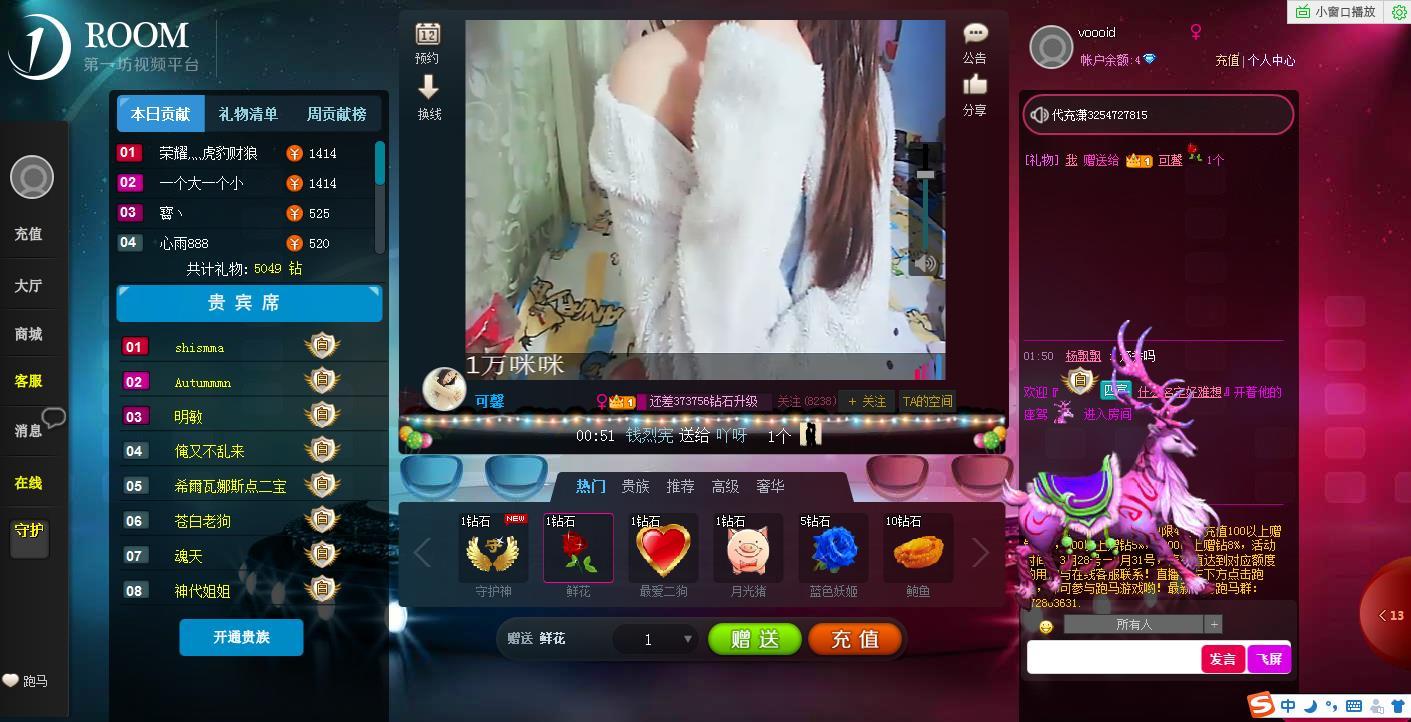The height and width of the screenshot is (722, 1411).
Task: Click the 赠送 send gift button
Action: [x=754, y=638]
